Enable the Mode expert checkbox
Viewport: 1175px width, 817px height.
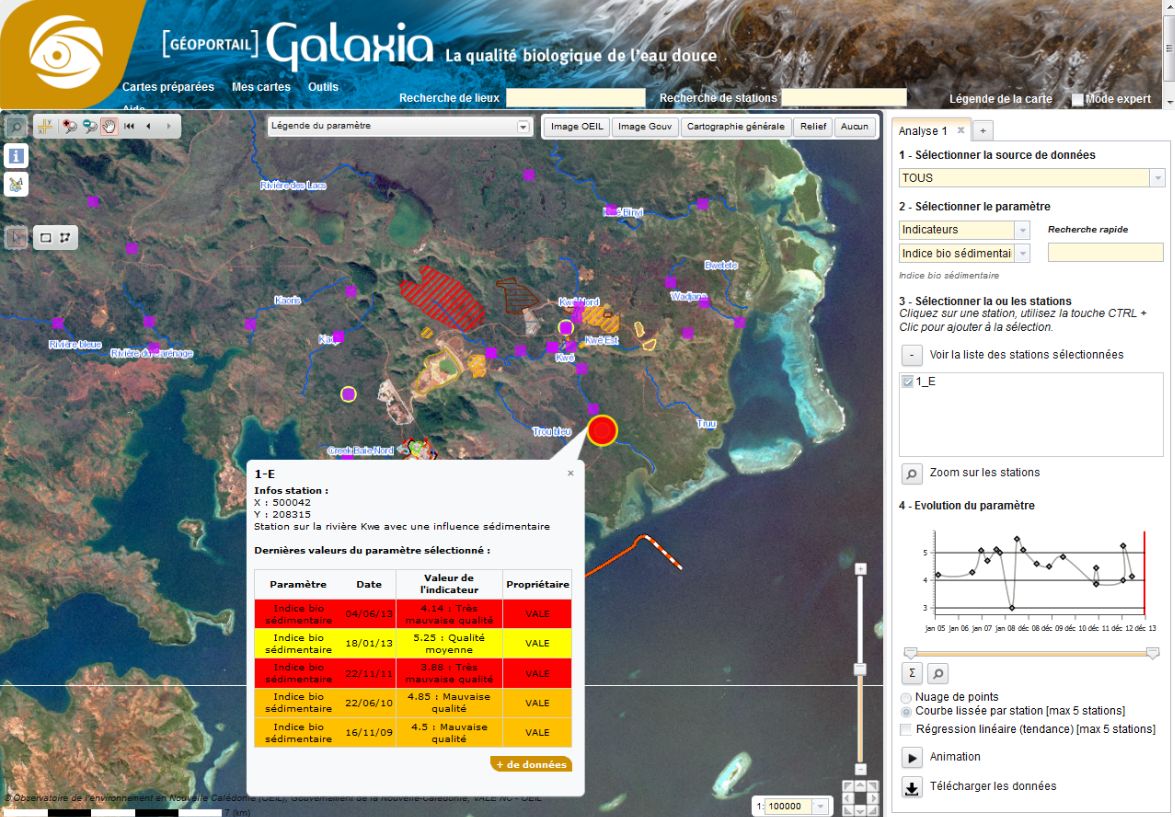(1078, 99)
